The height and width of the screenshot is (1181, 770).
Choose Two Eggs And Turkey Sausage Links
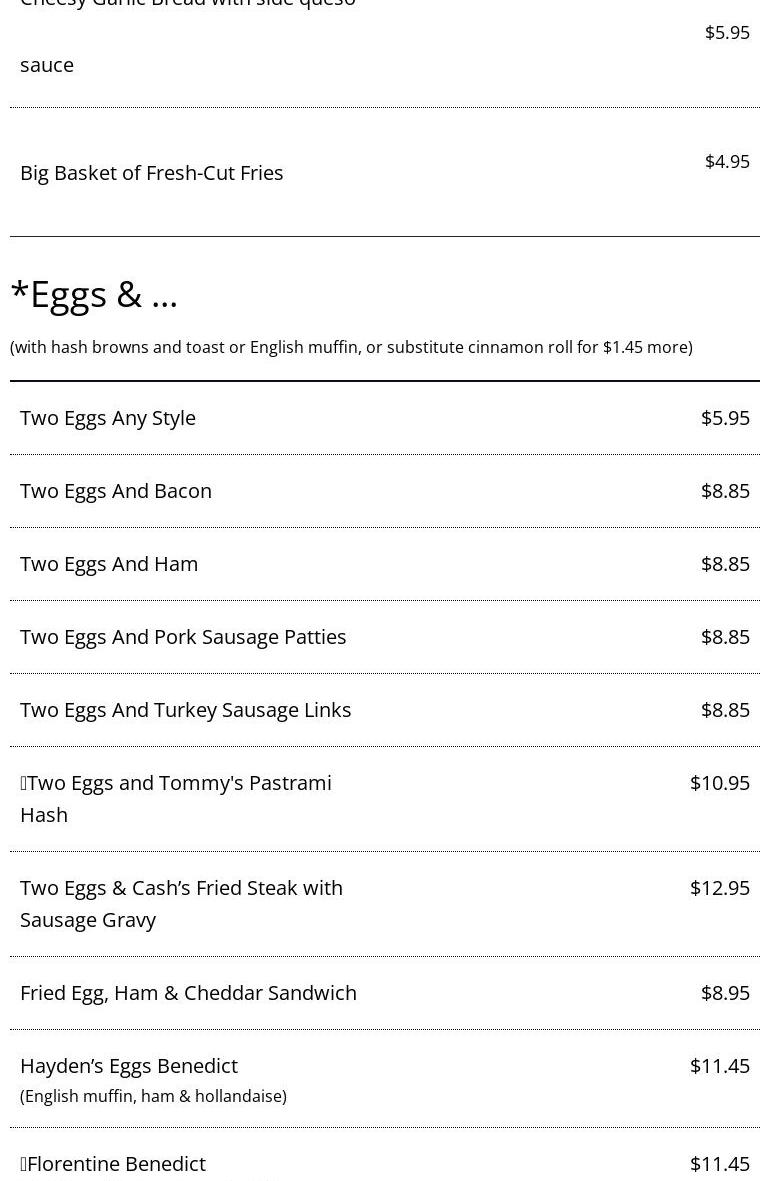tap(185, 710)
